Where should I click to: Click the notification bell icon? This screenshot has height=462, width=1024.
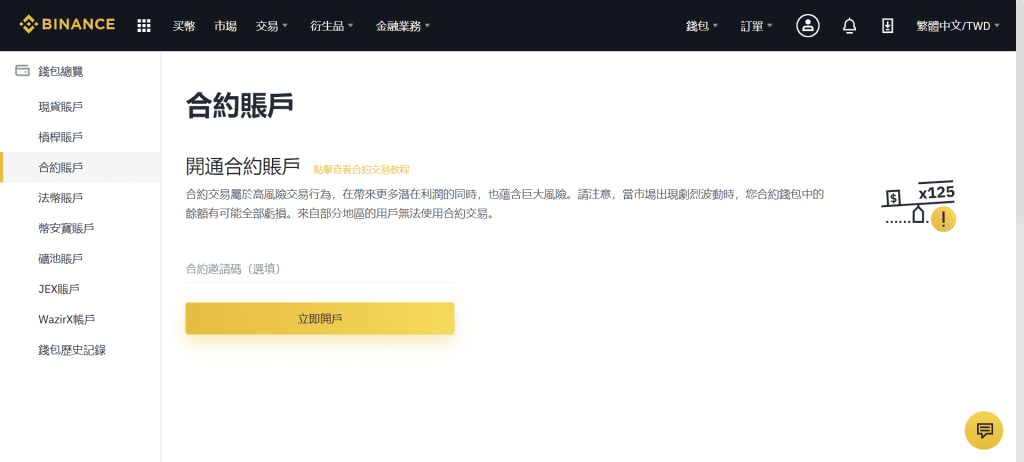click(849, 26)
